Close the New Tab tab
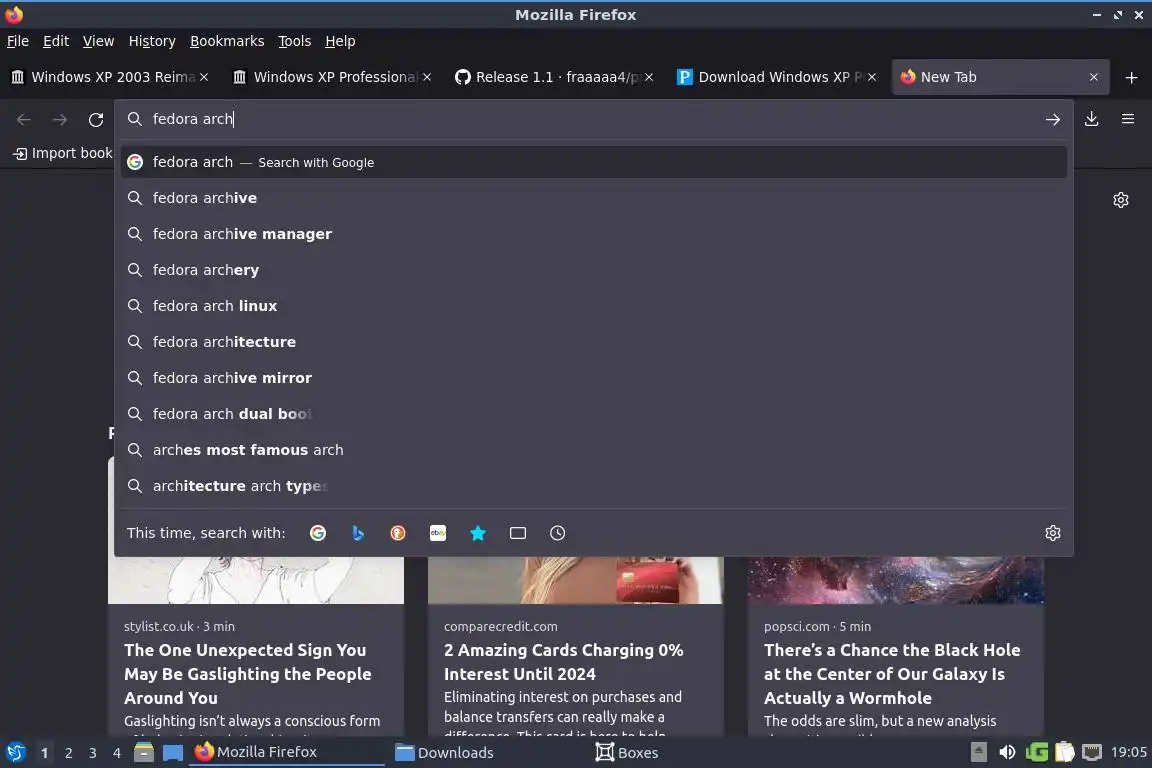Screen dimensions: 1152x768 click(x=1093, y=77)
